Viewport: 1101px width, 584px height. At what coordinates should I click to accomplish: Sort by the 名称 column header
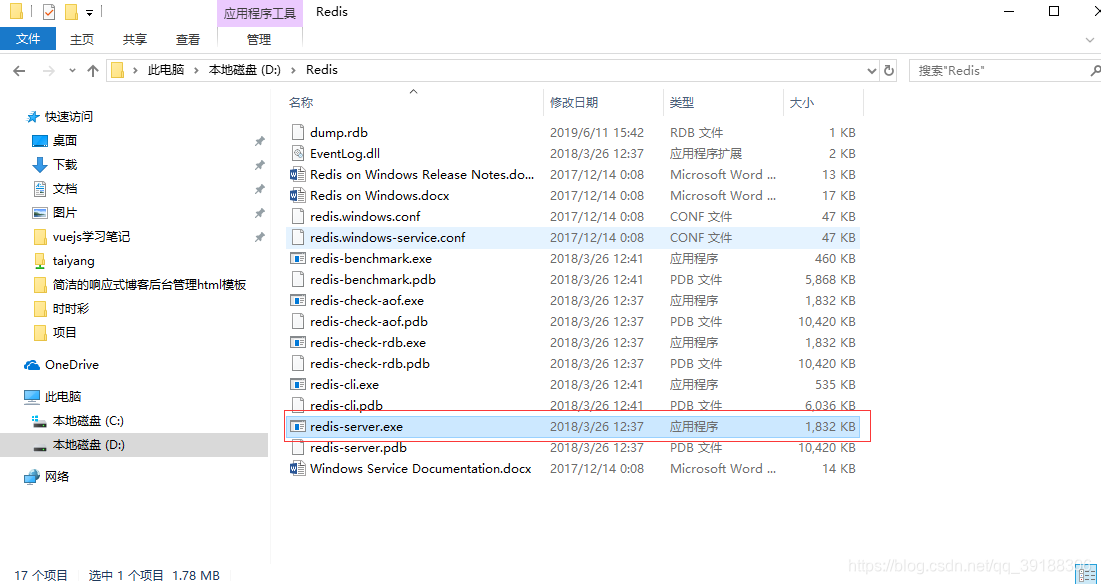301,102
